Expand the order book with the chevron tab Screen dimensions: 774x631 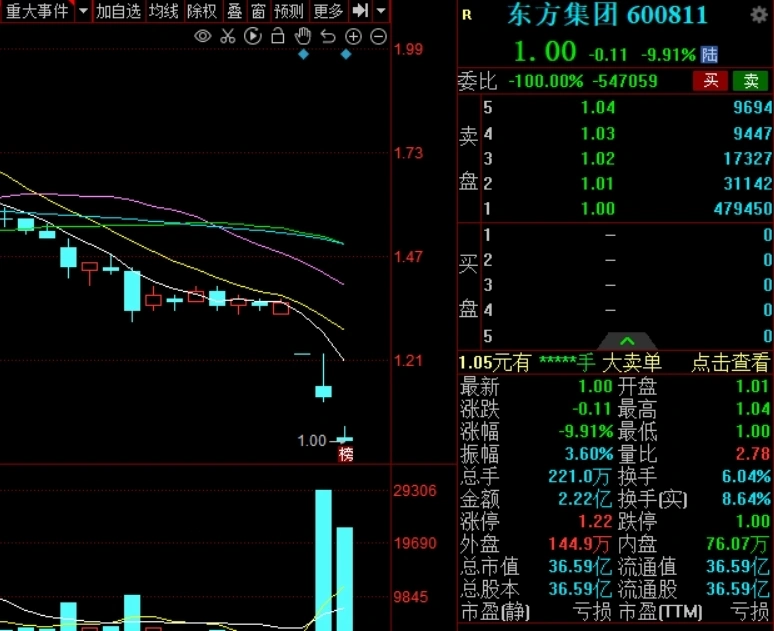coord(627,341)
